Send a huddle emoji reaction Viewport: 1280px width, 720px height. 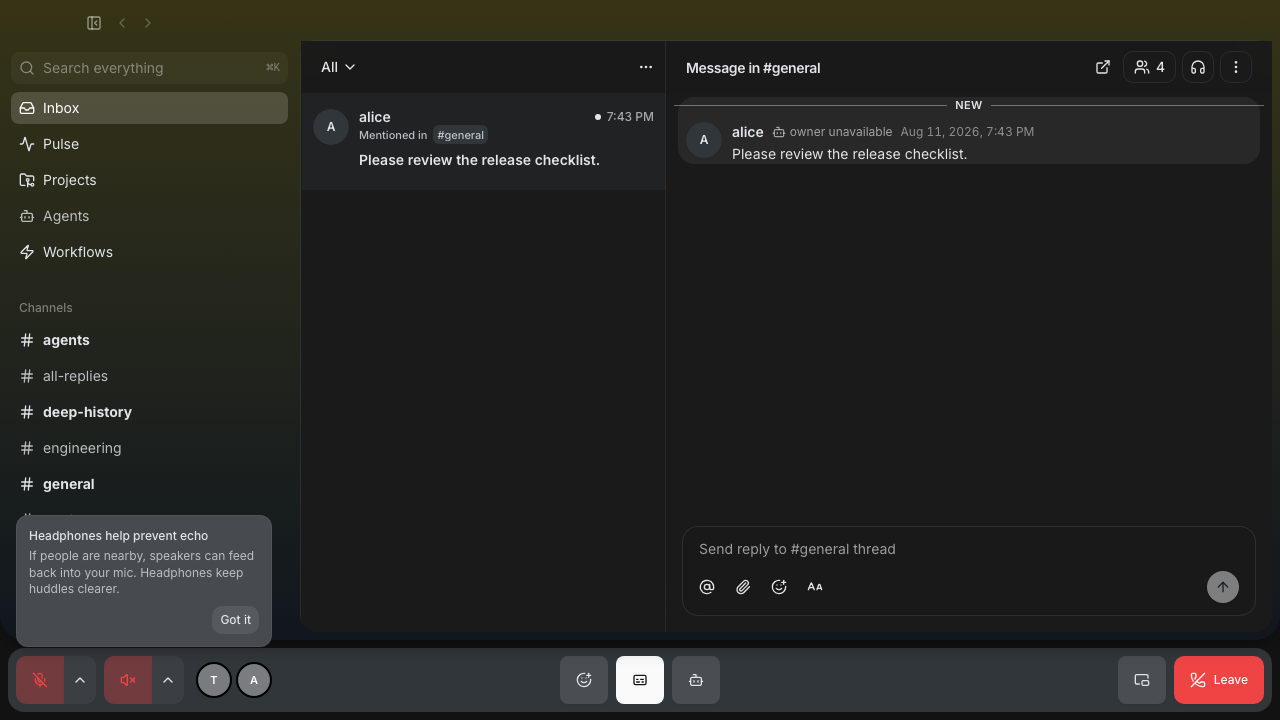(x=584, y=680)
